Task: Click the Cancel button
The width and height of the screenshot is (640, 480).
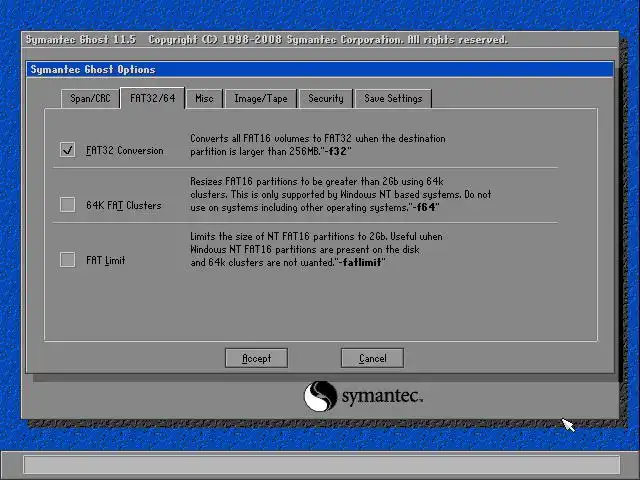Action: pos(372,358)
